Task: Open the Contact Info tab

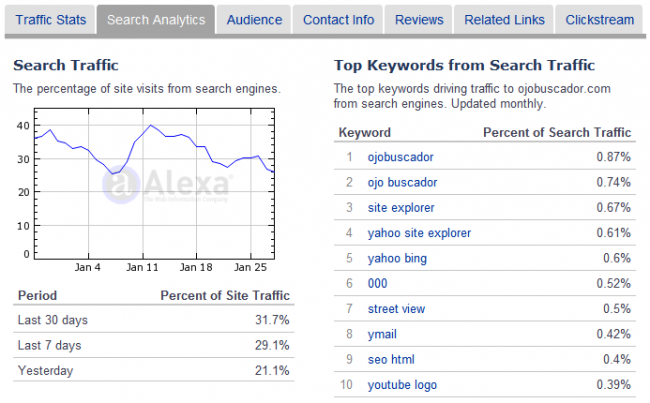Action: 338,20
